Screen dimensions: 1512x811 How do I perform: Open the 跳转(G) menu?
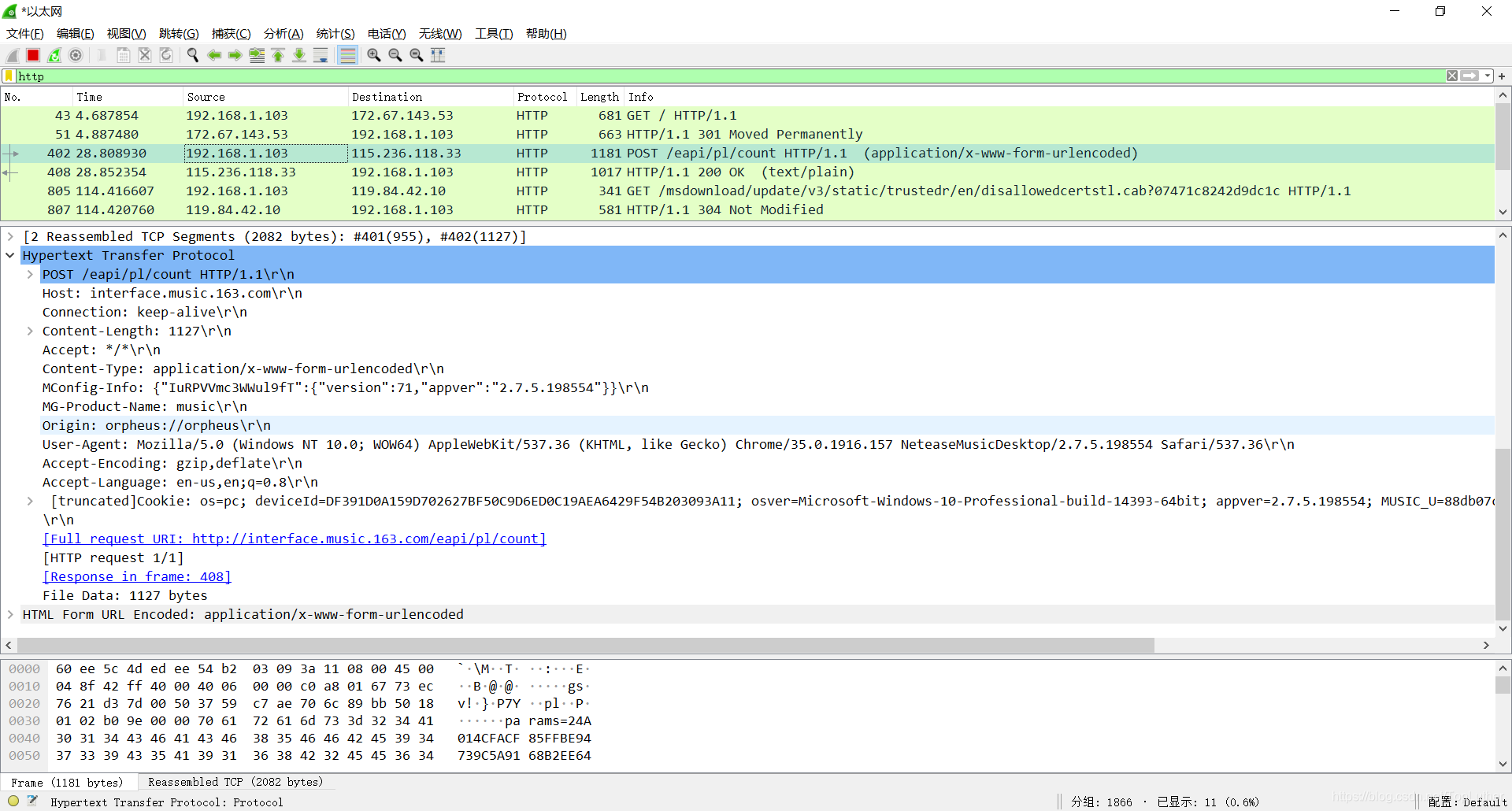179,34
